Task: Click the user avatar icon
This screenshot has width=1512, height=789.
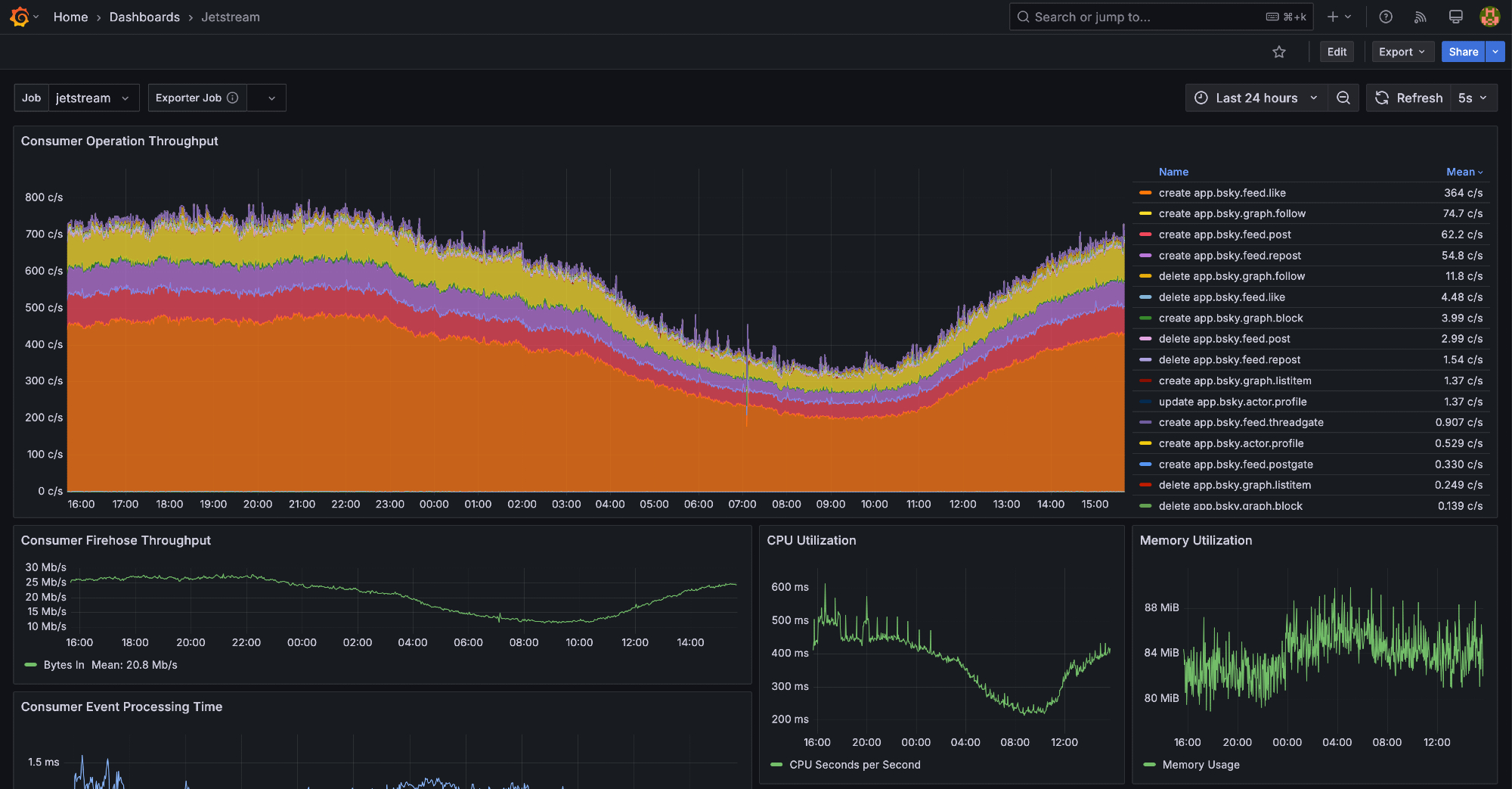Action: [1489, 17]
